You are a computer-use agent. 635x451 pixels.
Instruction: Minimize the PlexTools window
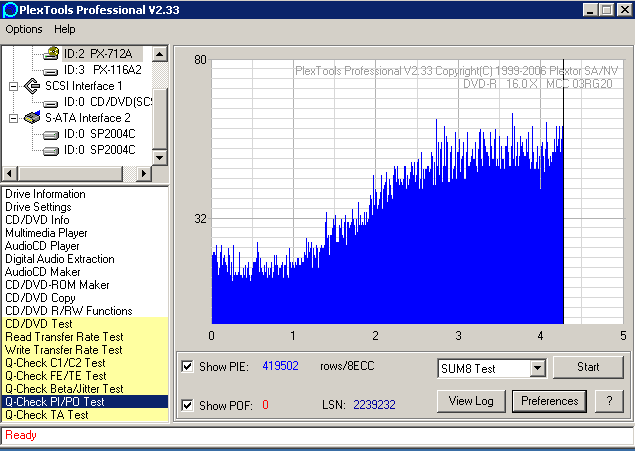(590, 10)
